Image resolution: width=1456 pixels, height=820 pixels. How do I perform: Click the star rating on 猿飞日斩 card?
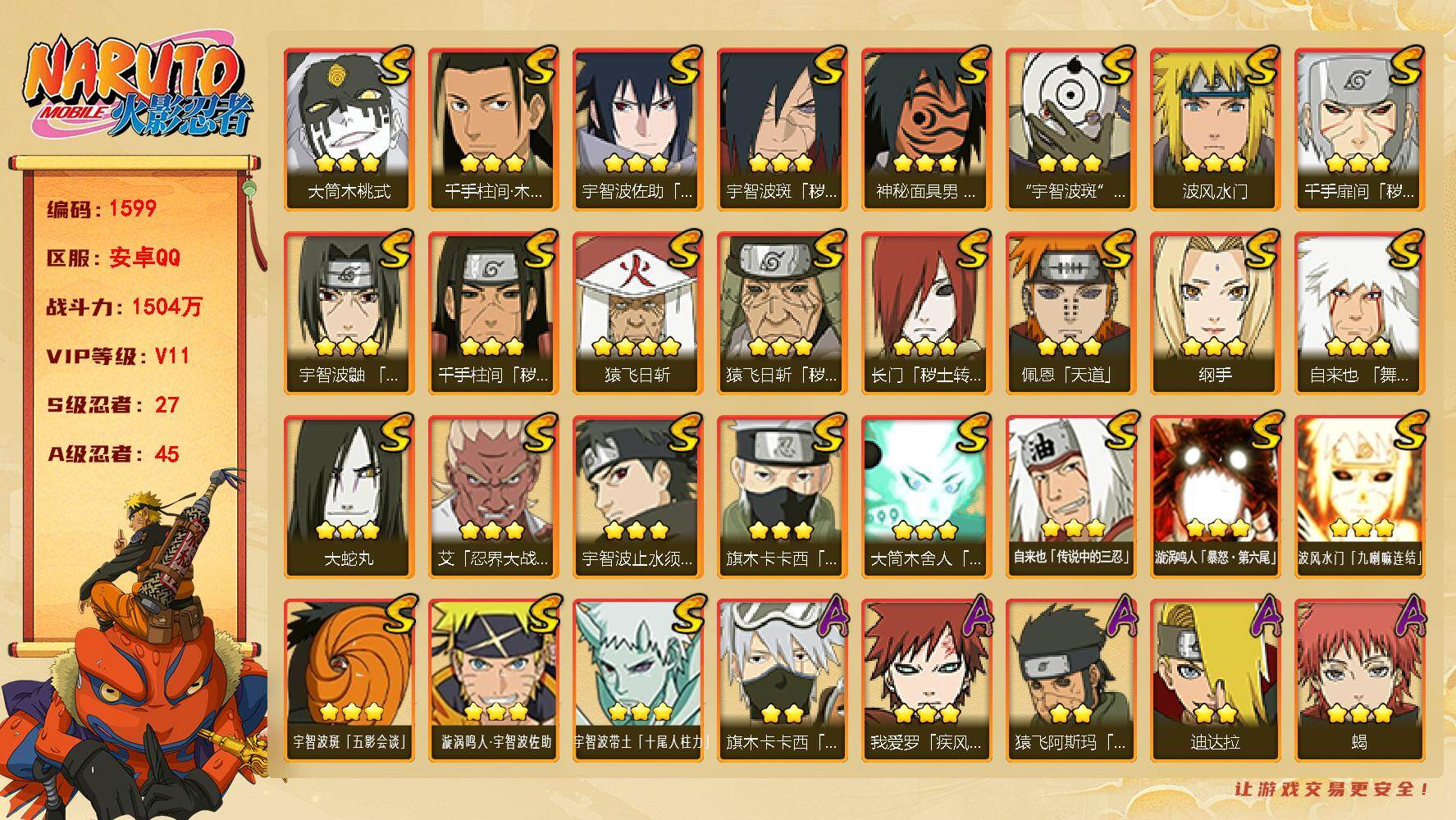click(x=637, y=346)
